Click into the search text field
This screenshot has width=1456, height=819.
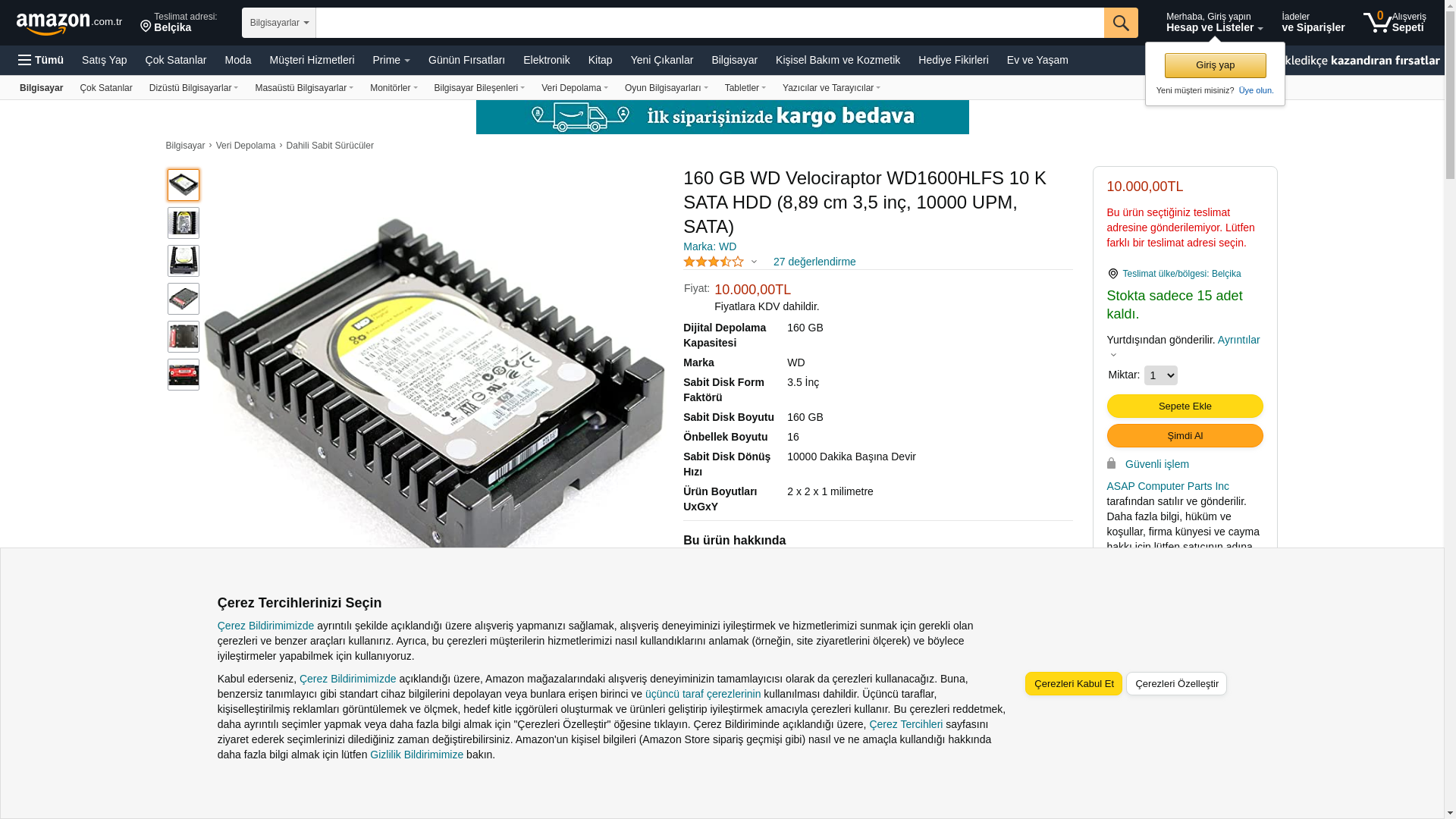coord(709,23)
